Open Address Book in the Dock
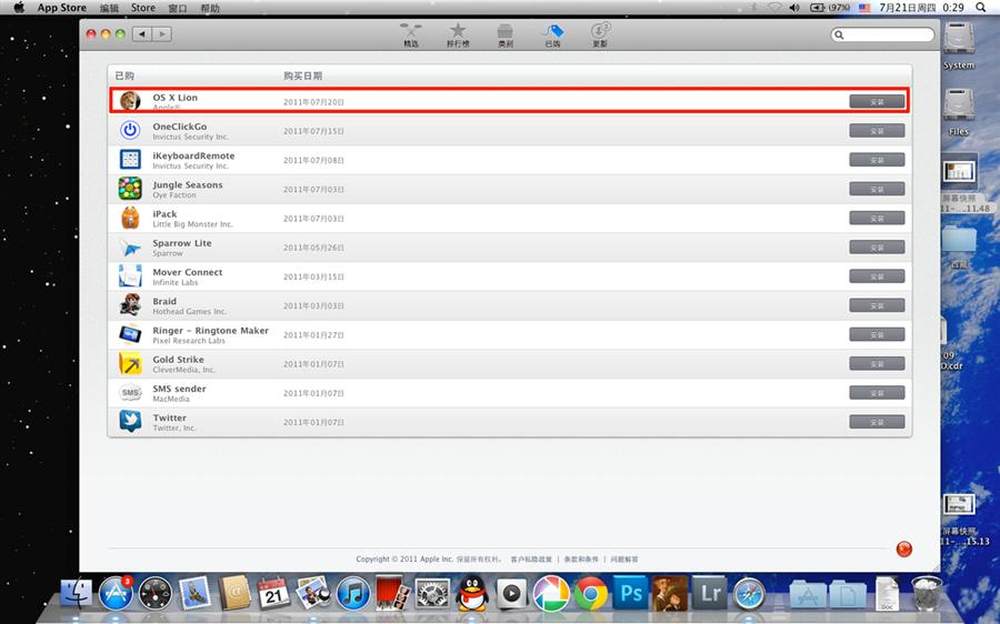 click(x=235, y=592)
